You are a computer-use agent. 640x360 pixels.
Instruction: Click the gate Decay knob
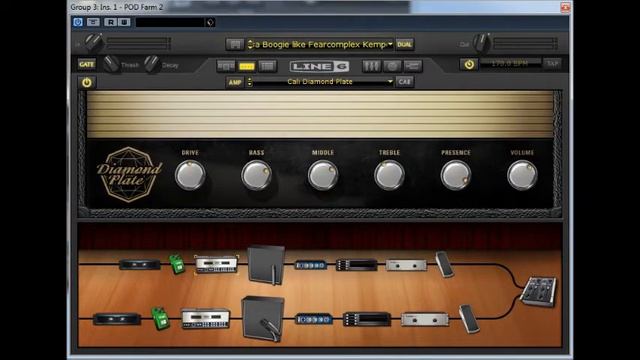[x=151, y=64]
